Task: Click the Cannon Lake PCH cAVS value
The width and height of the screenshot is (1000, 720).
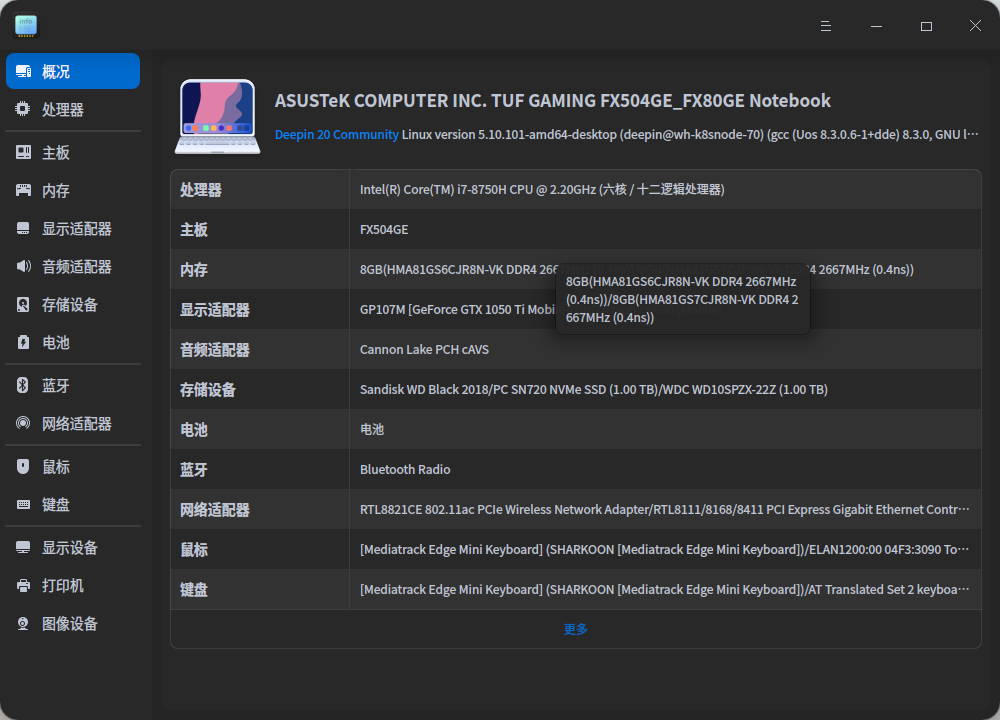Action: coord(424,349)
